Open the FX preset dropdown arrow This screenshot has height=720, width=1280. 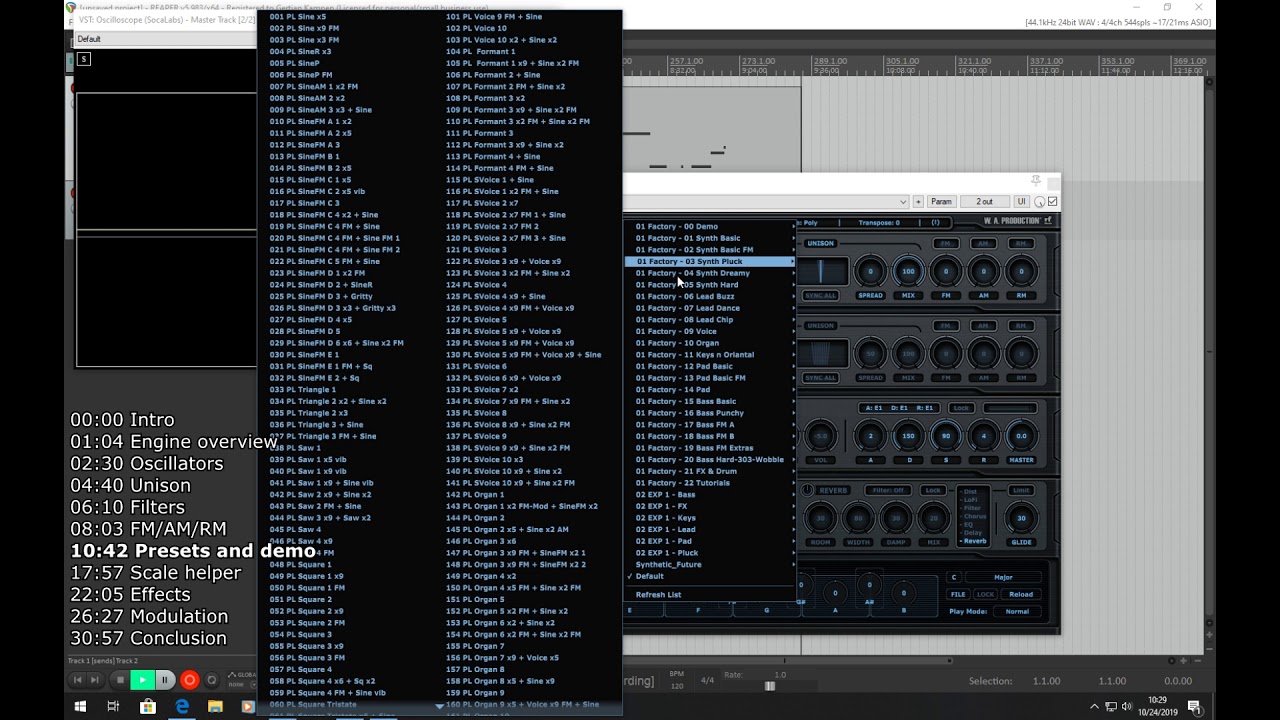(903, 202)
